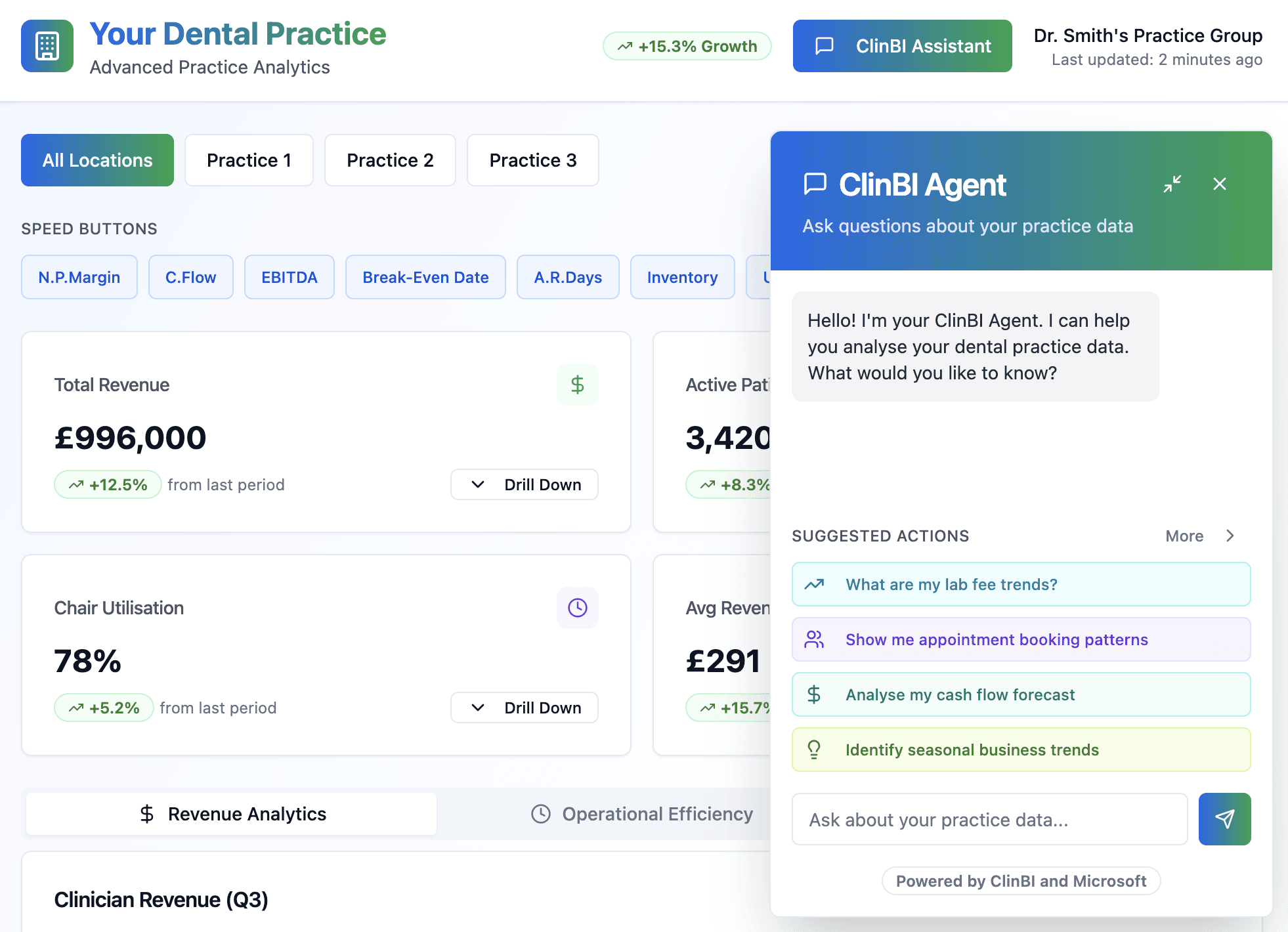Expand More suggested actions chevron
The height and width of the screenshot is (932, 1288).
[1229, 536]
